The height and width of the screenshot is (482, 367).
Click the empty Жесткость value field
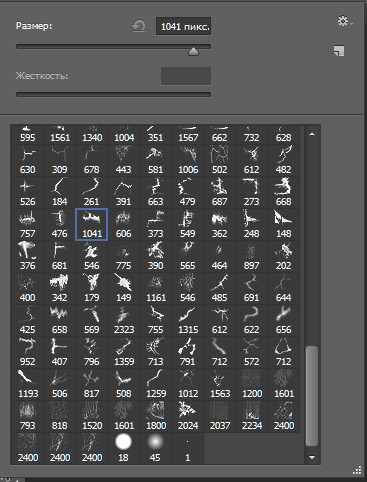click(186, 76)
